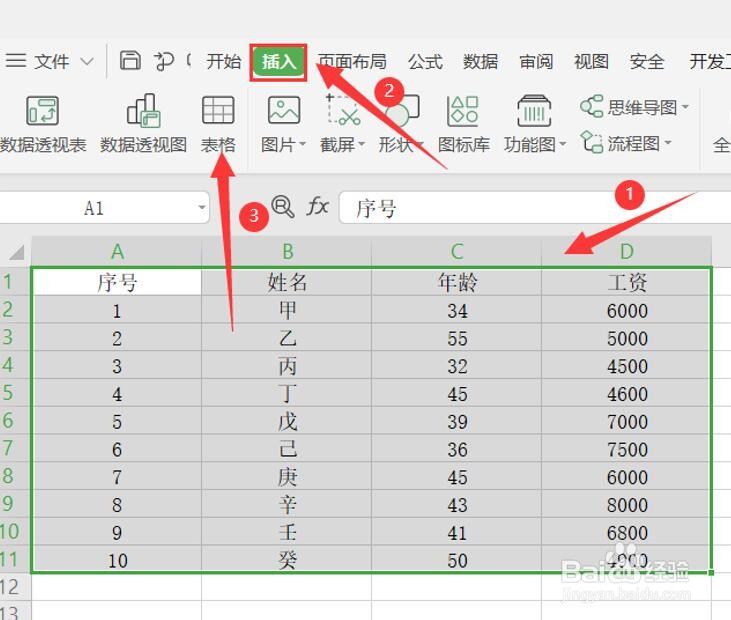Image resolution: width=731 pixels, height=620 pixels.
Task: Click the age cell containing 39
Action: coord(457,420)
